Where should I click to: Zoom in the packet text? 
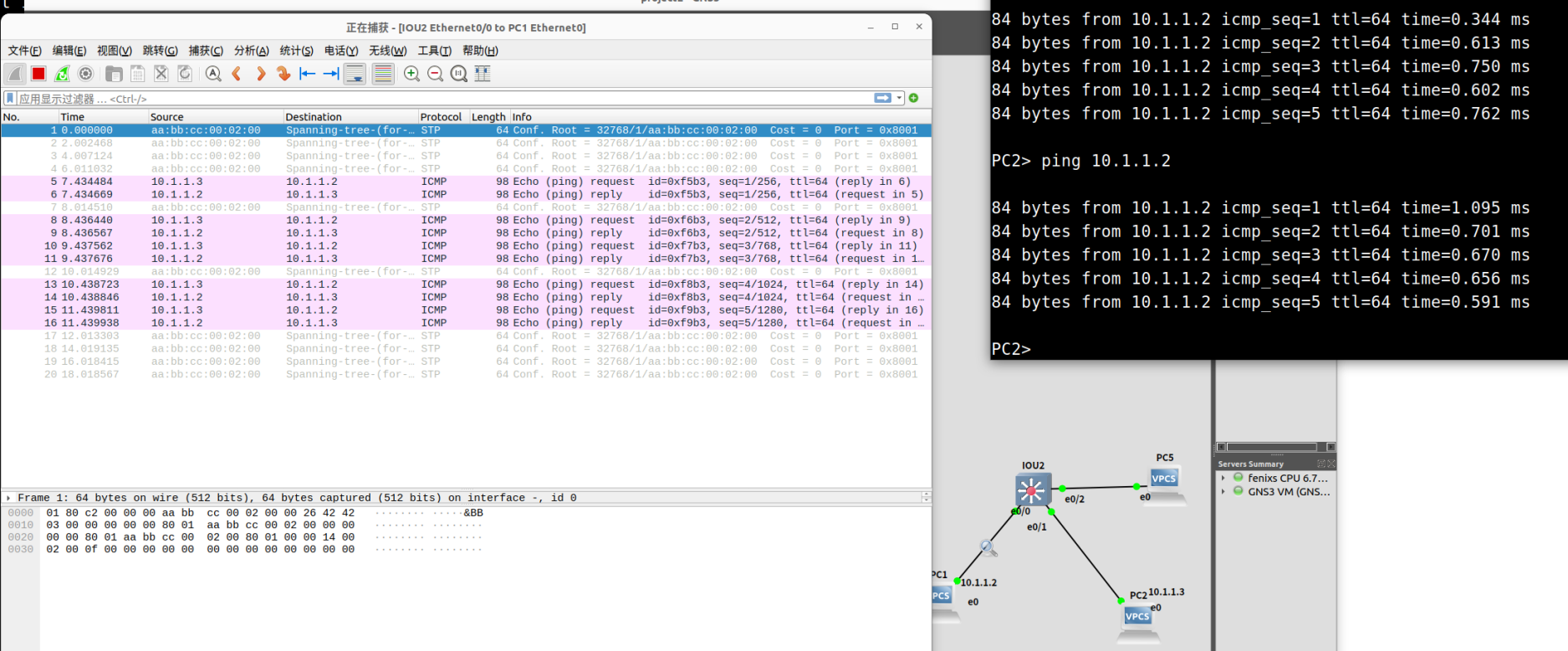[411, 74]
